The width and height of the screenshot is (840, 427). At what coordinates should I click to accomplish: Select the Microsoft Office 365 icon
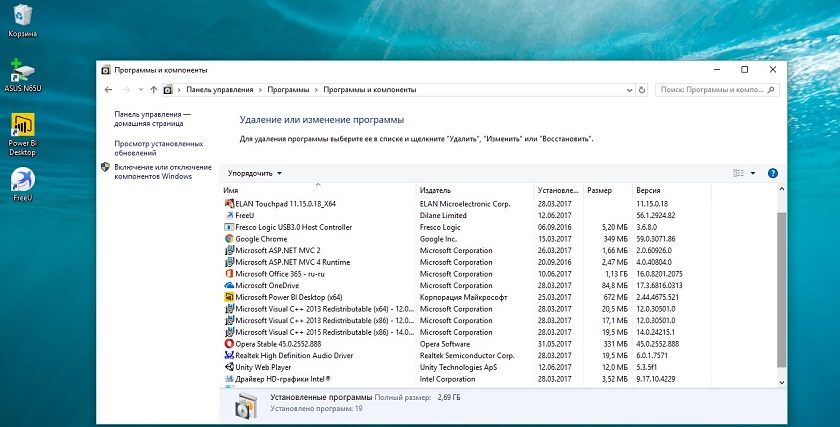click(229, 274)
